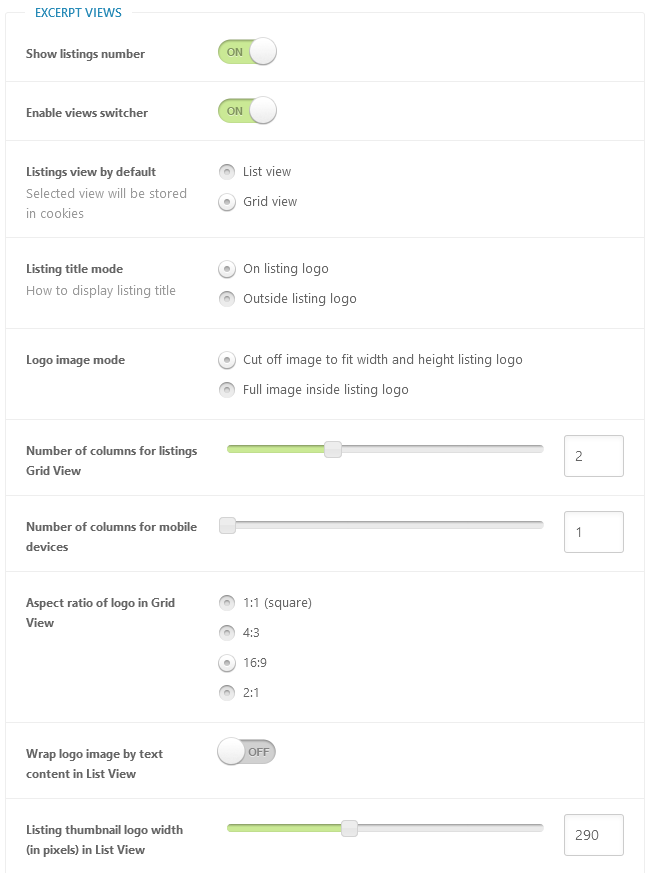The width and height of the screenshot is (647, 873).
Task: Pick the 1:1 (square) aspect ratio
Action: [227, 603]
